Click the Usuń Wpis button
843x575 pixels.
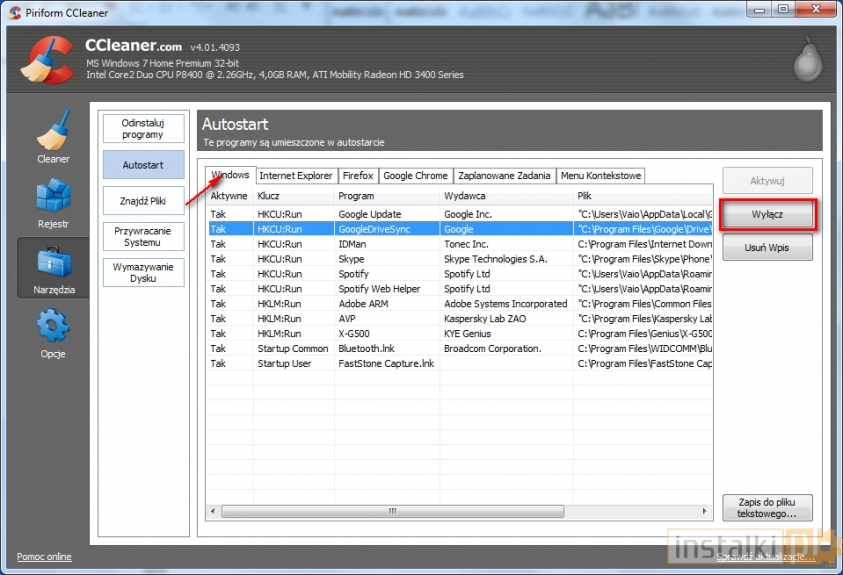(767, 248)
